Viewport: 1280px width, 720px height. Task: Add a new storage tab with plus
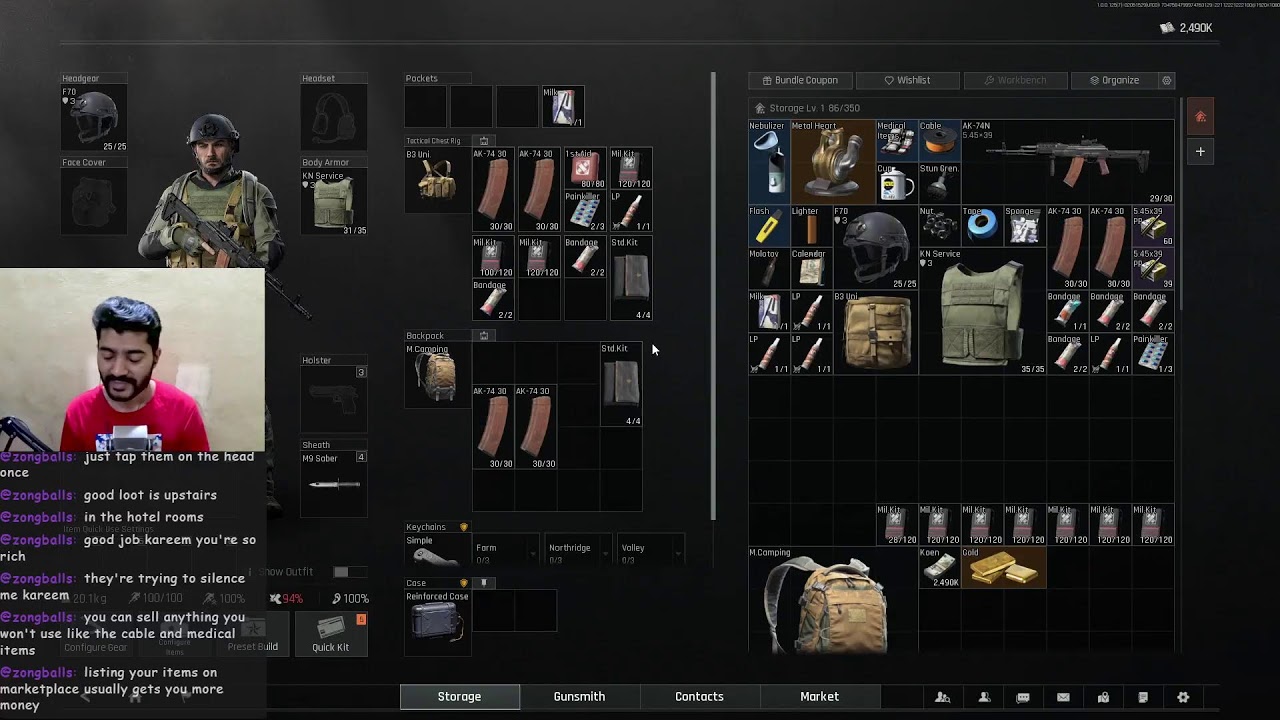pyautogui.click(x=1201, y=152)
